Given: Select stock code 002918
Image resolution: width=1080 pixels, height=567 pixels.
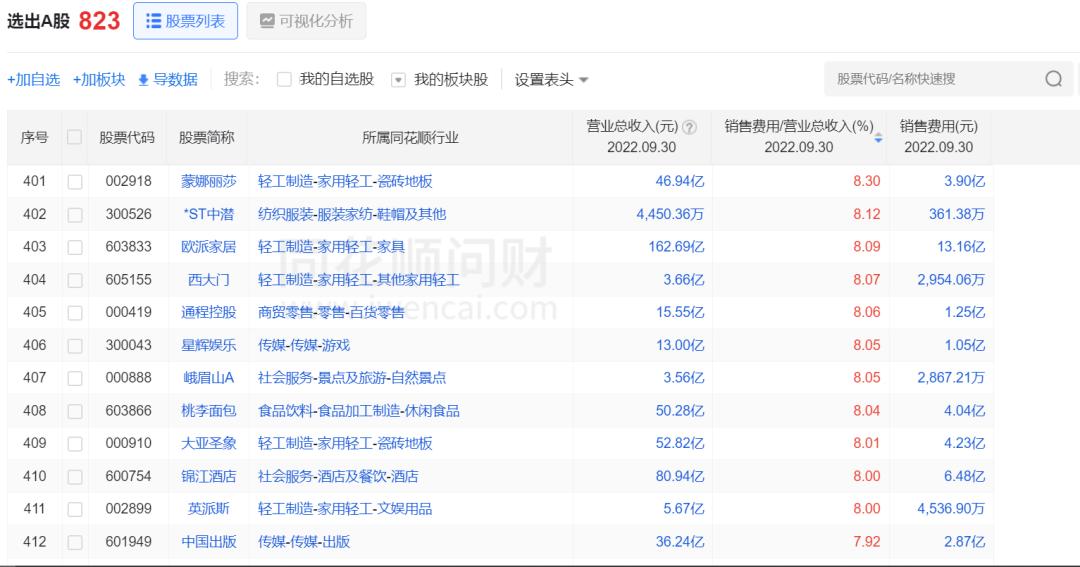Looking at the screenshot, I should click(x=128, y=181).
